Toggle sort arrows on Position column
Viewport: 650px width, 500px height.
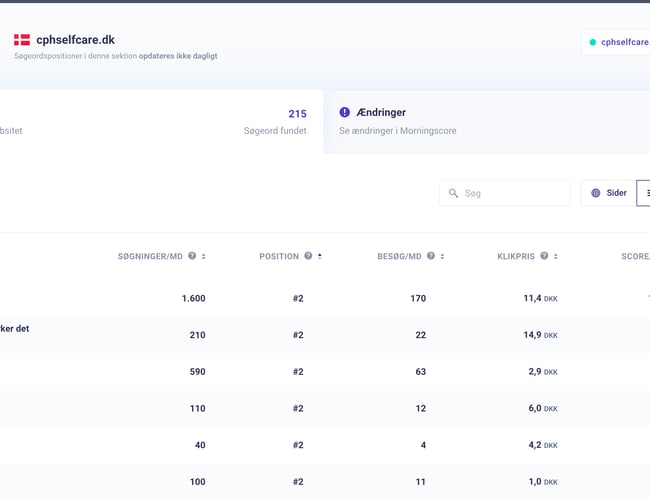[320, 256]
